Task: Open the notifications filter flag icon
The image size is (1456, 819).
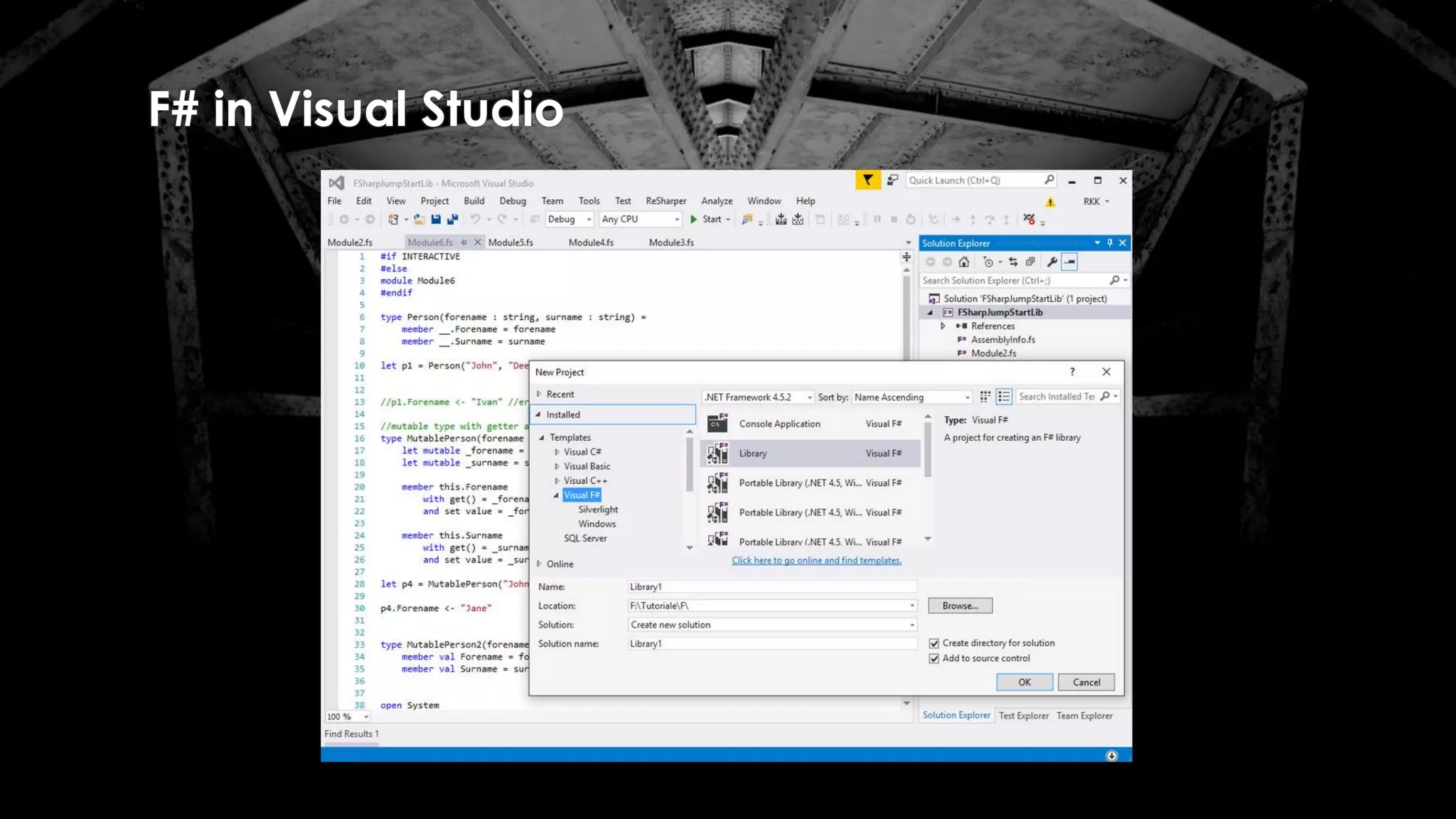Action: click(x=867, y=181)
